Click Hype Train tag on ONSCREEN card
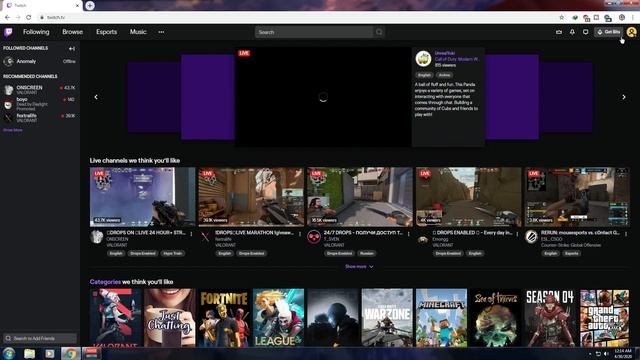This screenshot has height=360, width=640. tap(173, 253)
